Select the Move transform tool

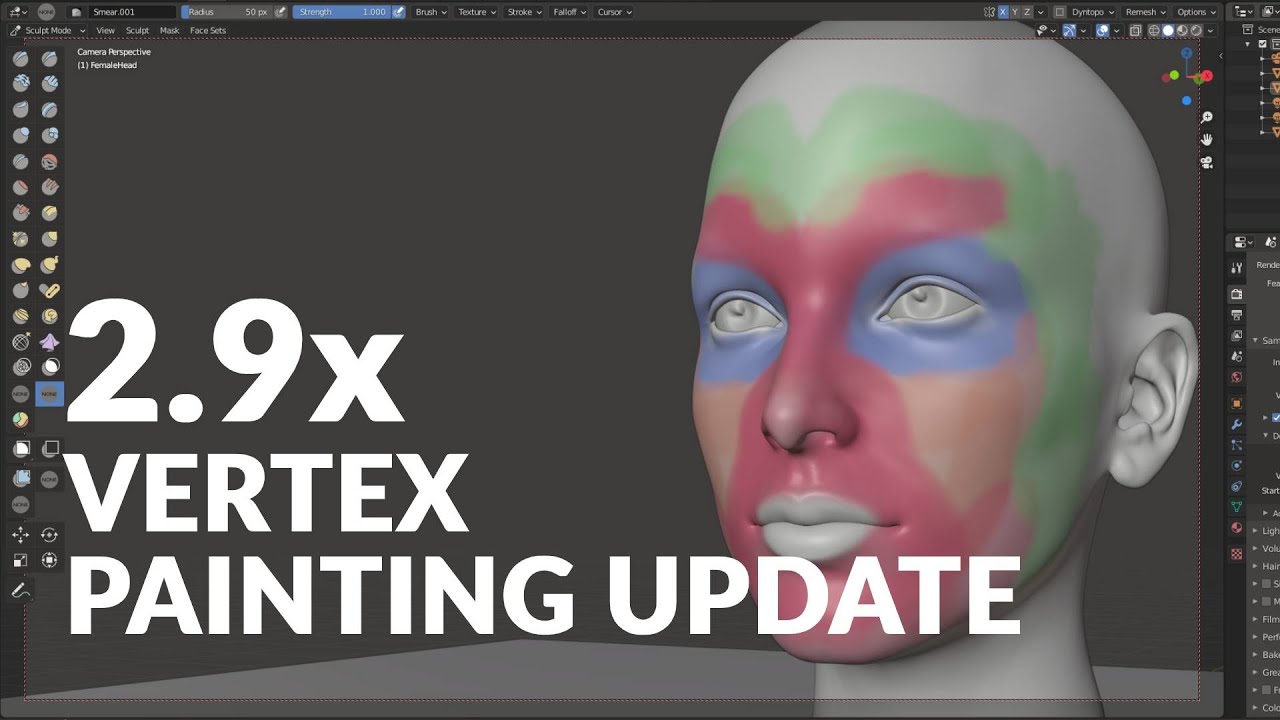click(20, 535)
